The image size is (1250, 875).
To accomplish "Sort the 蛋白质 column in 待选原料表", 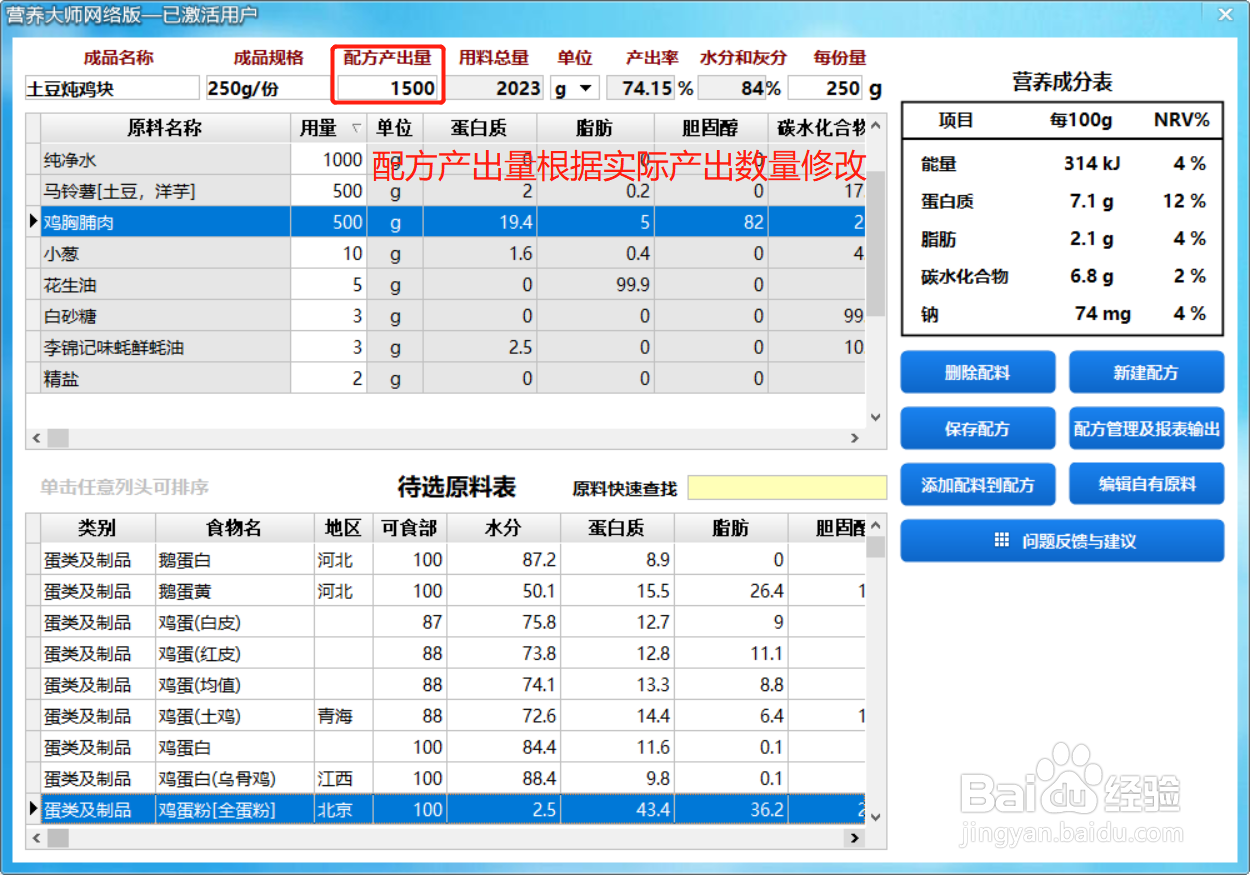I will (618, 528).
